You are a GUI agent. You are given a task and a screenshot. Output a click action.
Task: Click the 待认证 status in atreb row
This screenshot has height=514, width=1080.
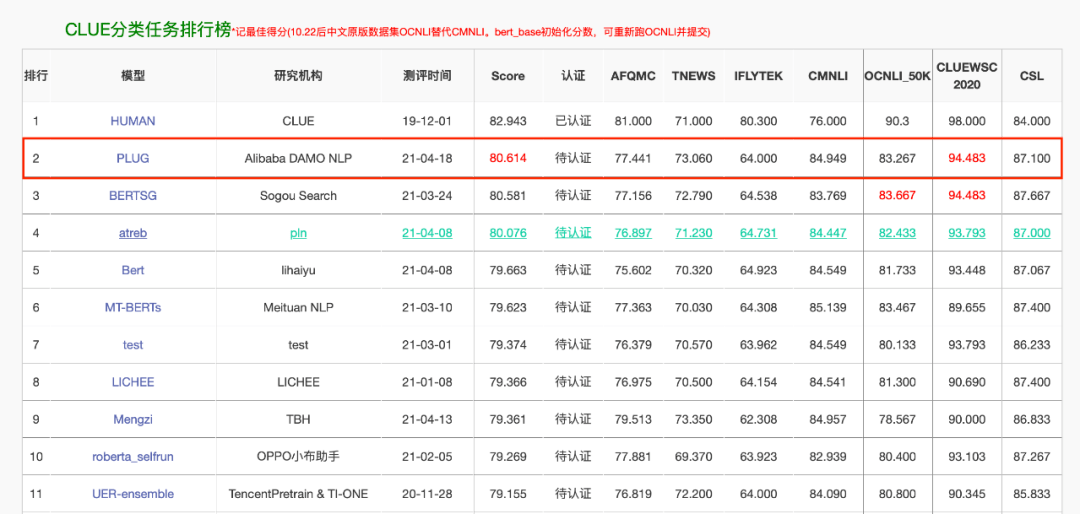point(573,233)
